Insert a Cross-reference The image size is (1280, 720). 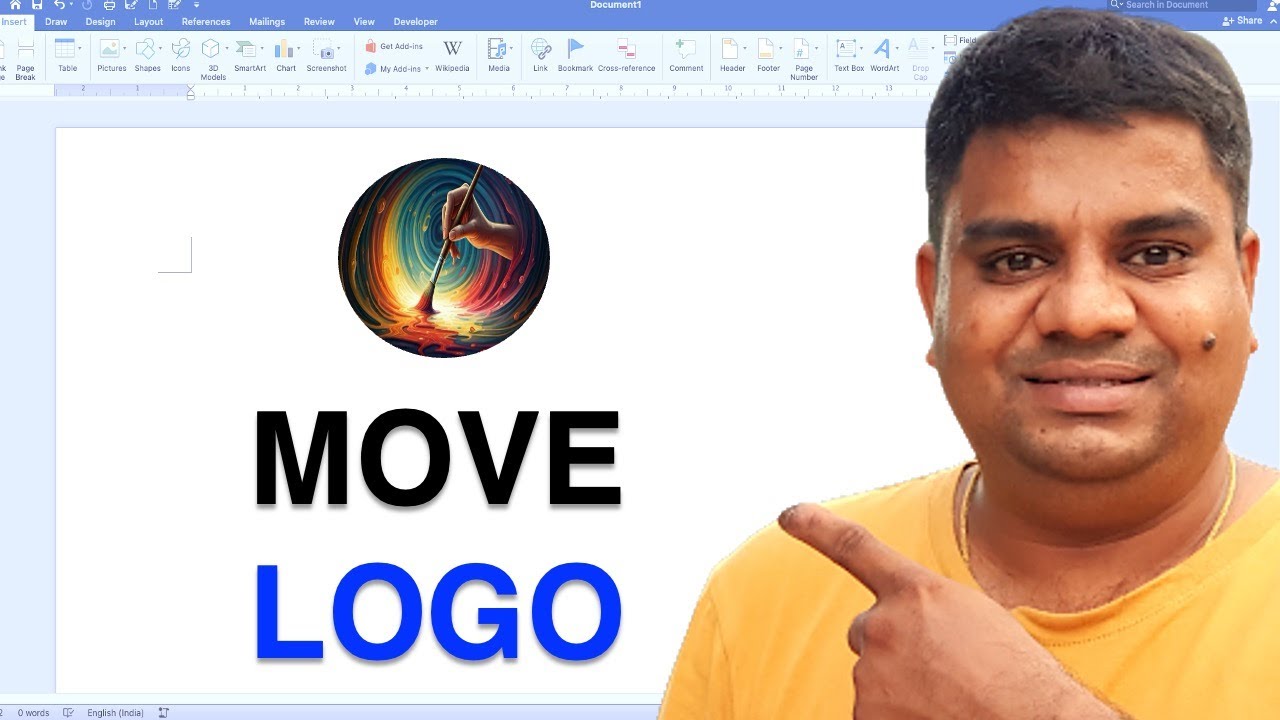coord(627,55)
